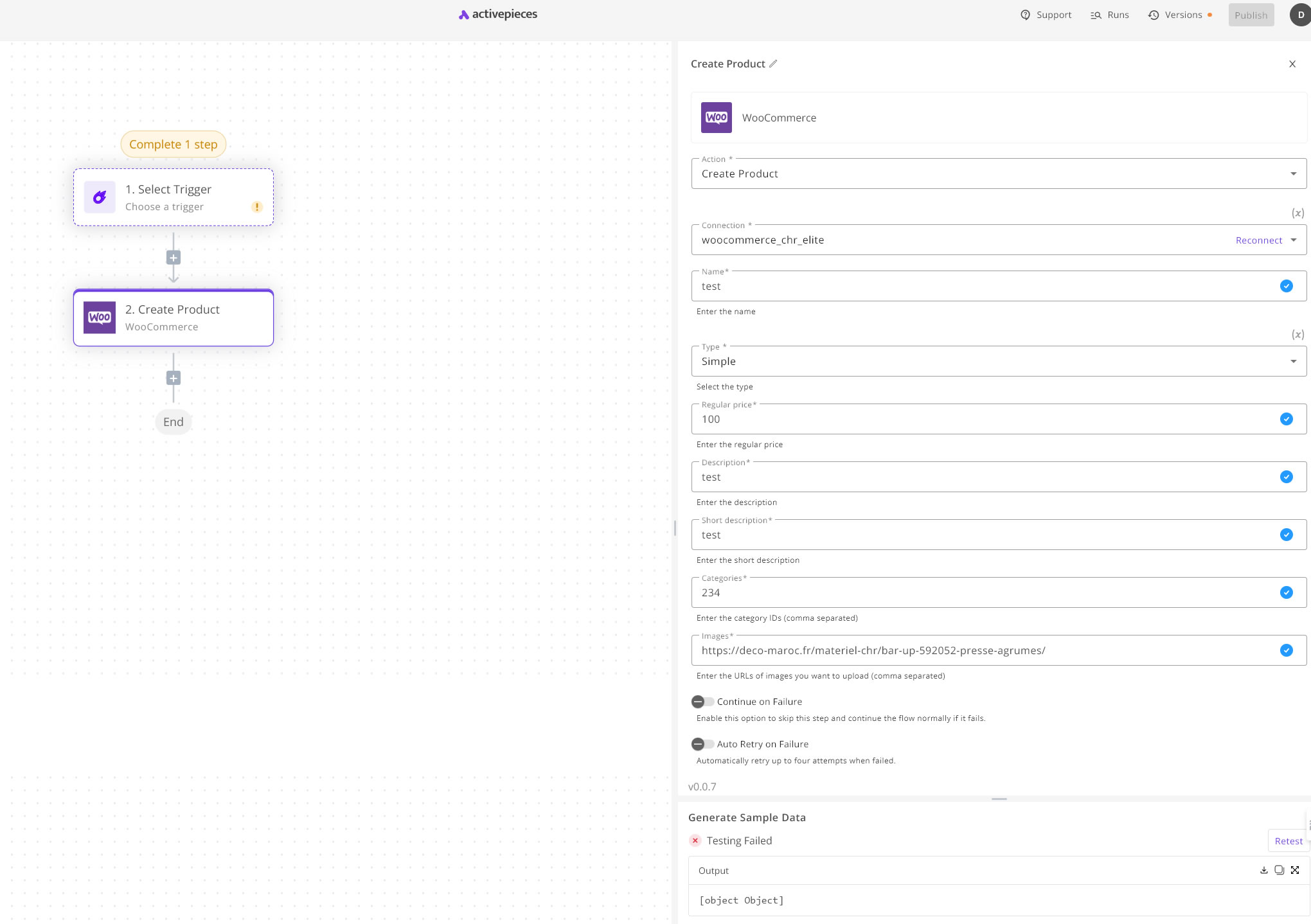Click the side panel vertical resize handle
The image size is (1311, 924).
point(675,528)
